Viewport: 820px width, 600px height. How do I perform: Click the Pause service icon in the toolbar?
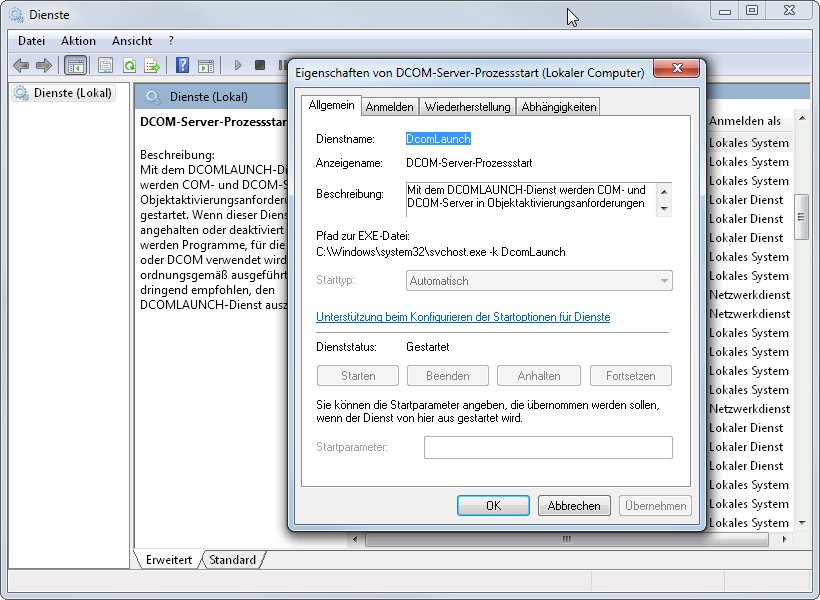(x=282, y=65)
